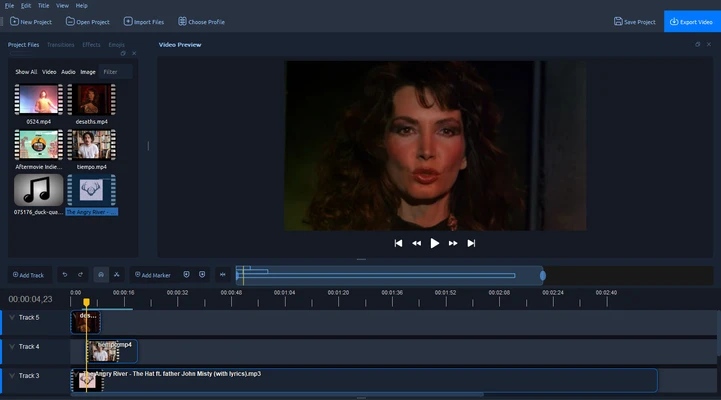This screenshot has height=400, width=721.
Task: Jump to end of video preview
Action: [471, 243]
